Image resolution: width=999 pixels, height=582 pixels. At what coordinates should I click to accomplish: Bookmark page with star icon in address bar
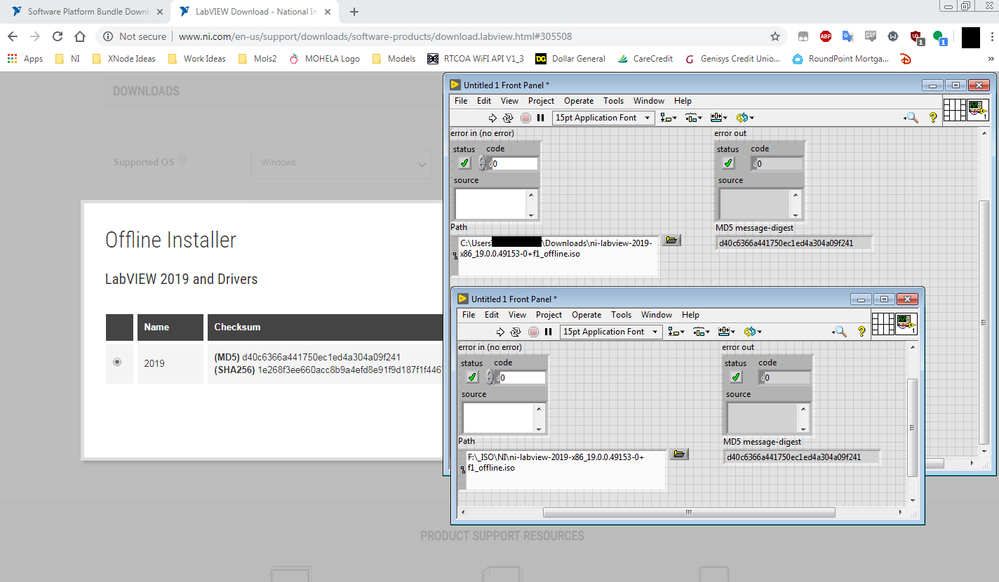click(775, 36)
